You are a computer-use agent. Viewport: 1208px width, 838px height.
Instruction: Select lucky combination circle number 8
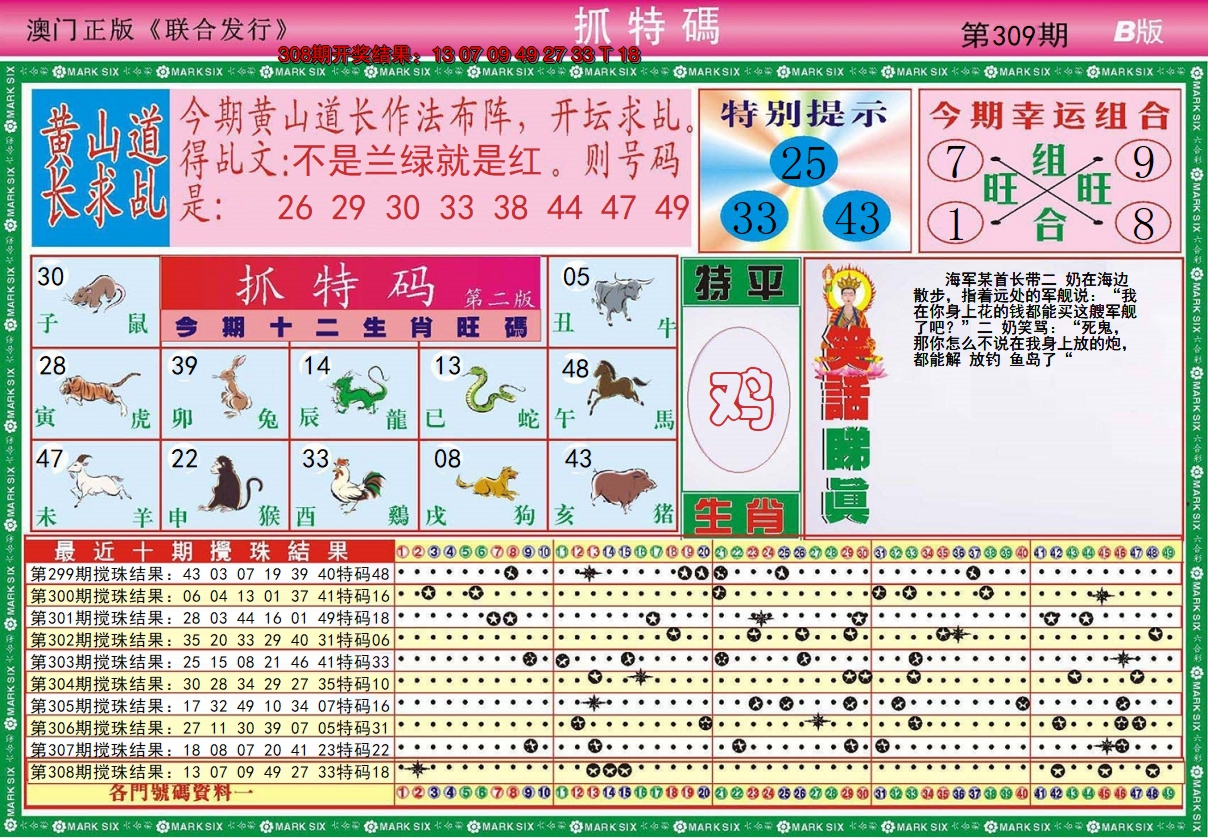click(x=1143, y=222)
